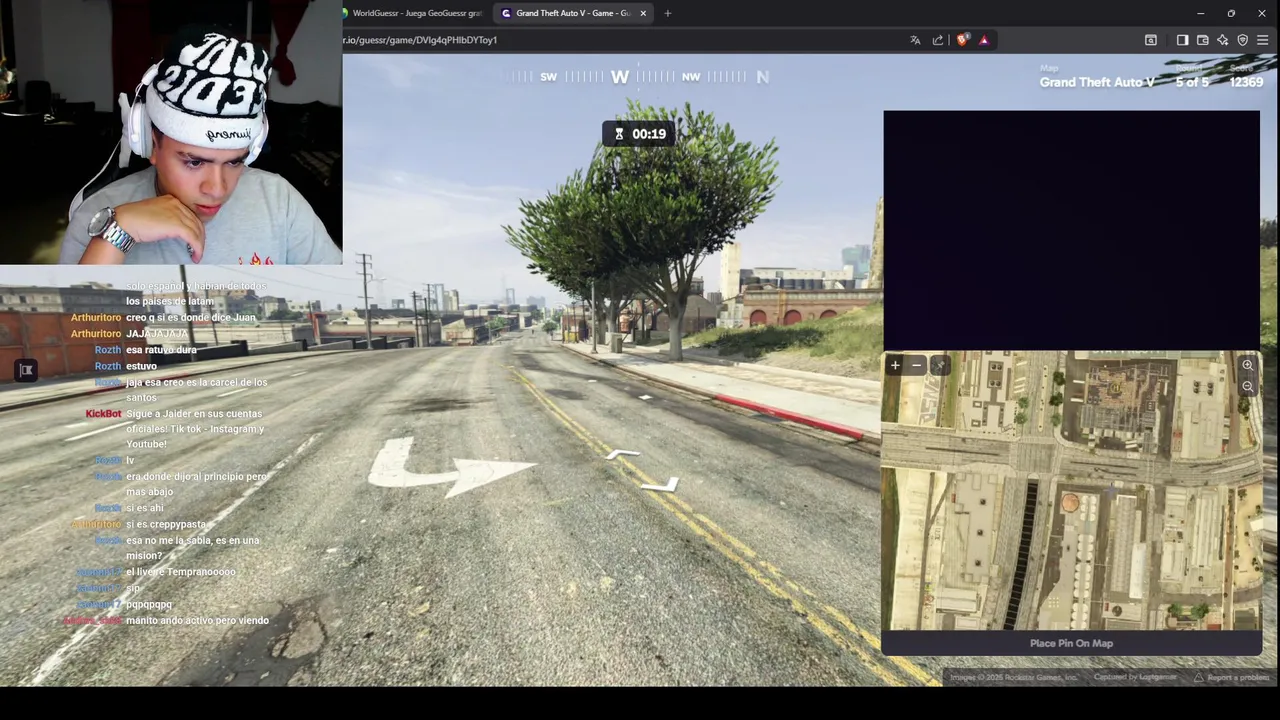The image size is (1280, 720).
Task: Open Brave Shields lion icon
Action: point(962,40)
